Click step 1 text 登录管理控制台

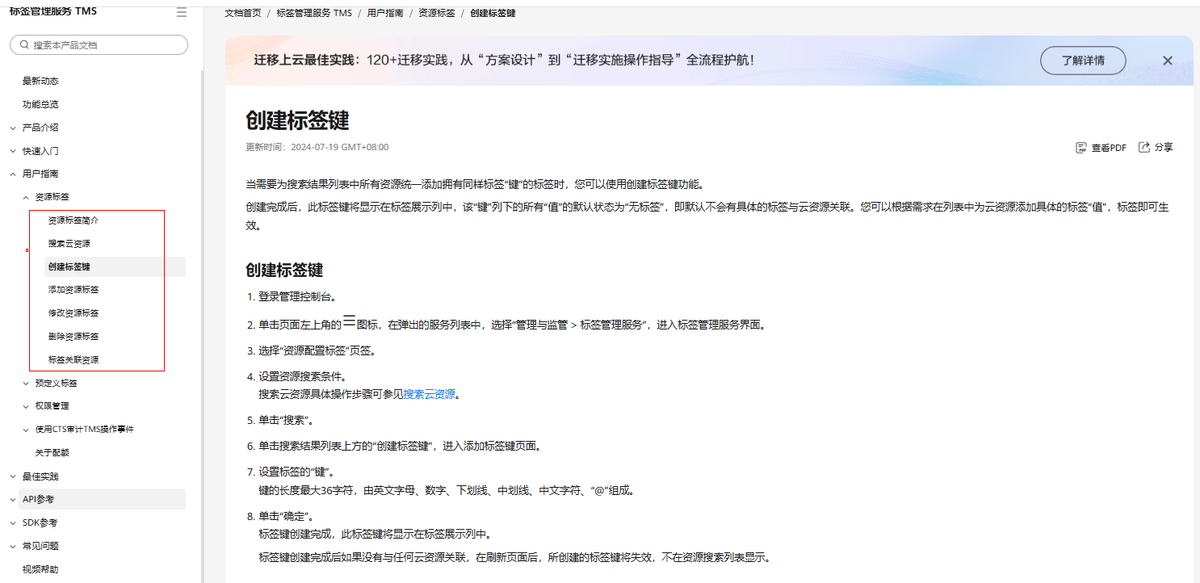pyautogui.click(x=296, y=297)
